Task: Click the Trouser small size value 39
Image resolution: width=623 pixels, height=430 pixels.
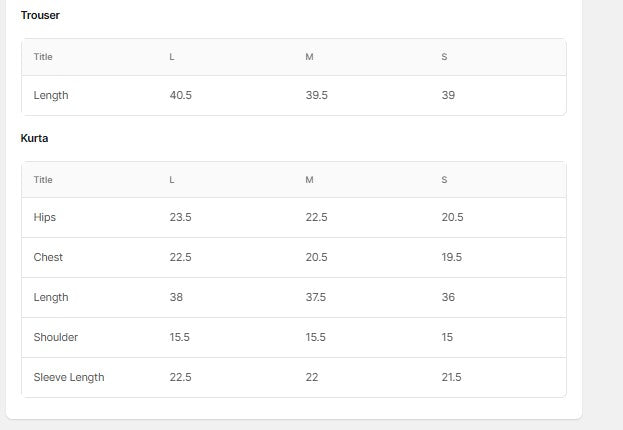Action: coord(448,95)
